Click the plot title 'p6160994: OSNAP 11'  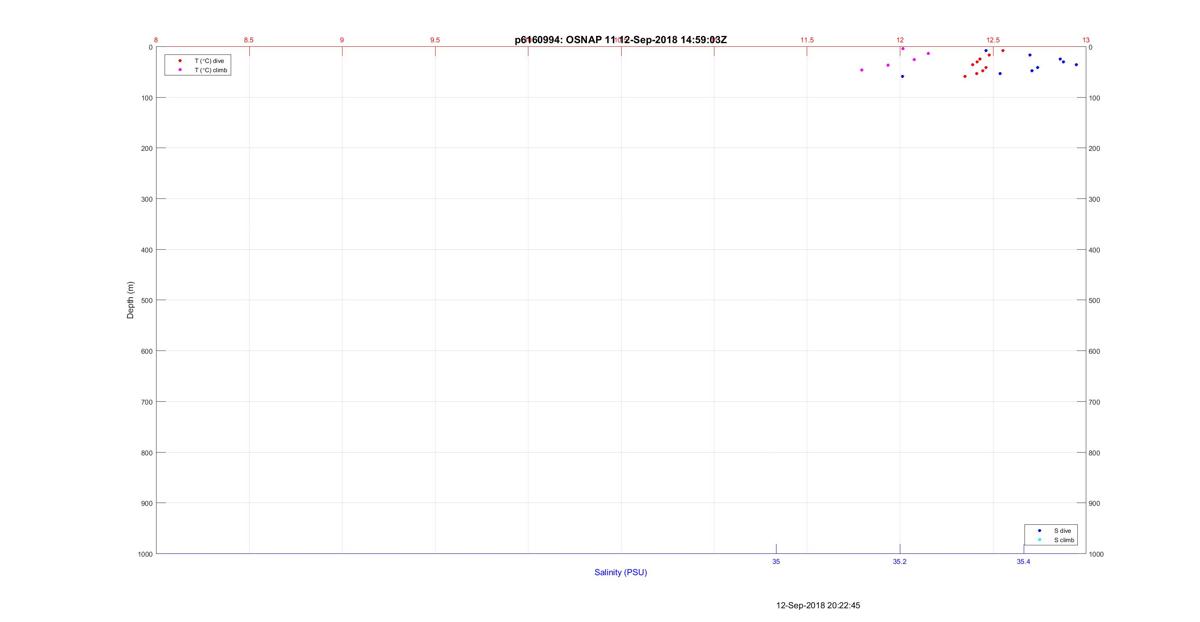pos(564,40)
